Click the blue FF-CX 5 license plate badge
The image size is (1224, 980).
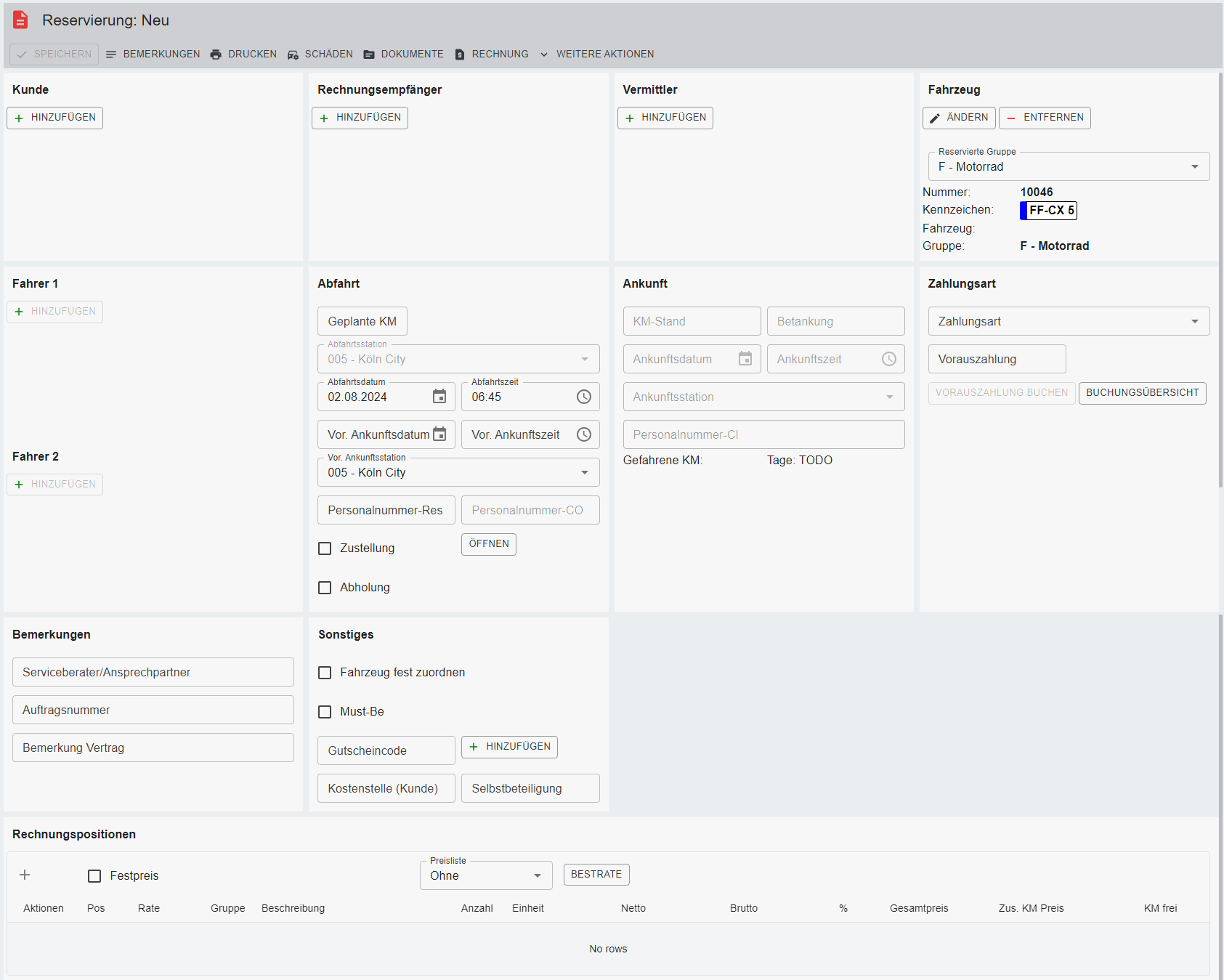pyautogui.click(x=1048, y=211)
